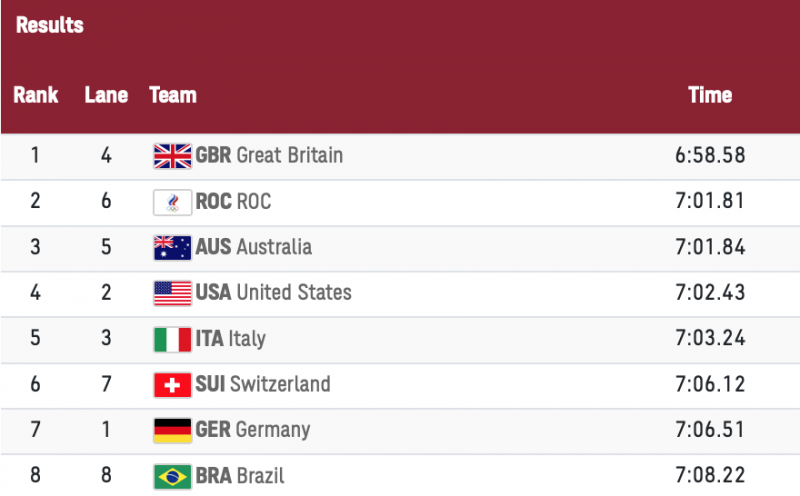Viewport: 800px width, 496px height.
Task: Click Brazil's finishing time 7:08.22
Action: tap(710, 476)
